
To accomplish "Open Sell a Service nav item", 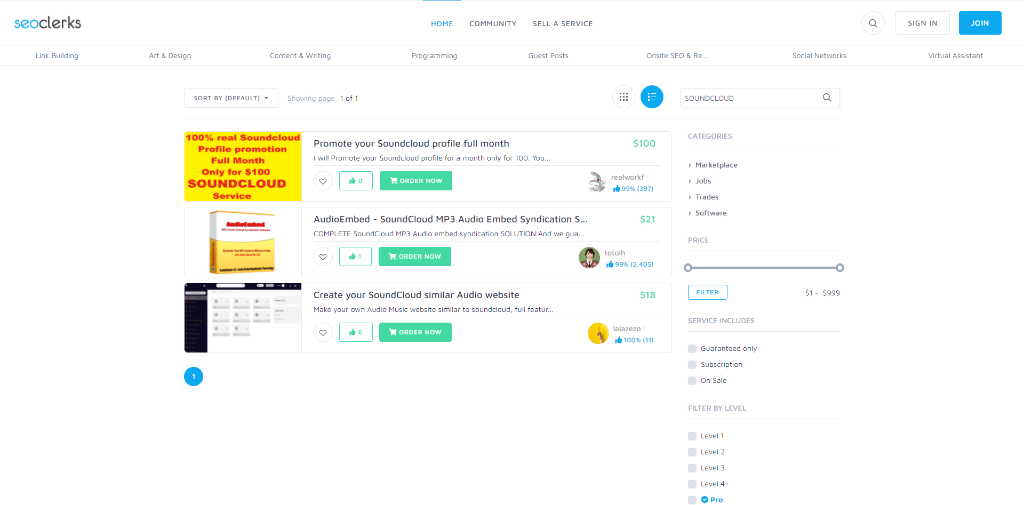I will click(562, 24).
